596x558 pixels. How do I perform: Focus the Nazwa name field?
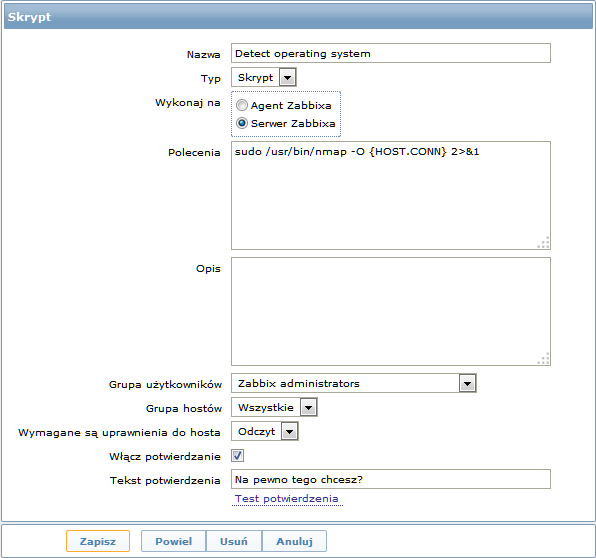coord(391,53)
